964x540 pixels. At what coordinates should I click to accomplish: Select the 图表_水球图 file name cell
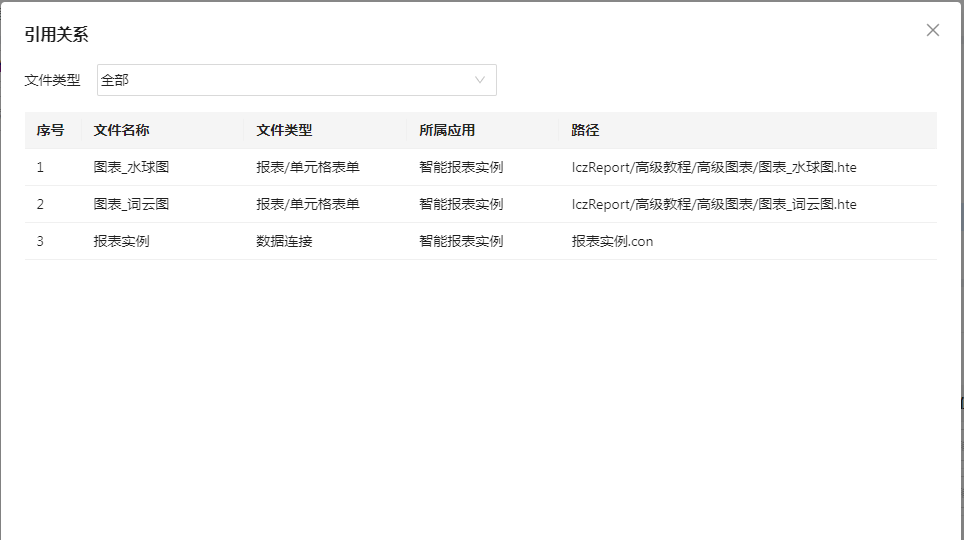pos(131,167)
